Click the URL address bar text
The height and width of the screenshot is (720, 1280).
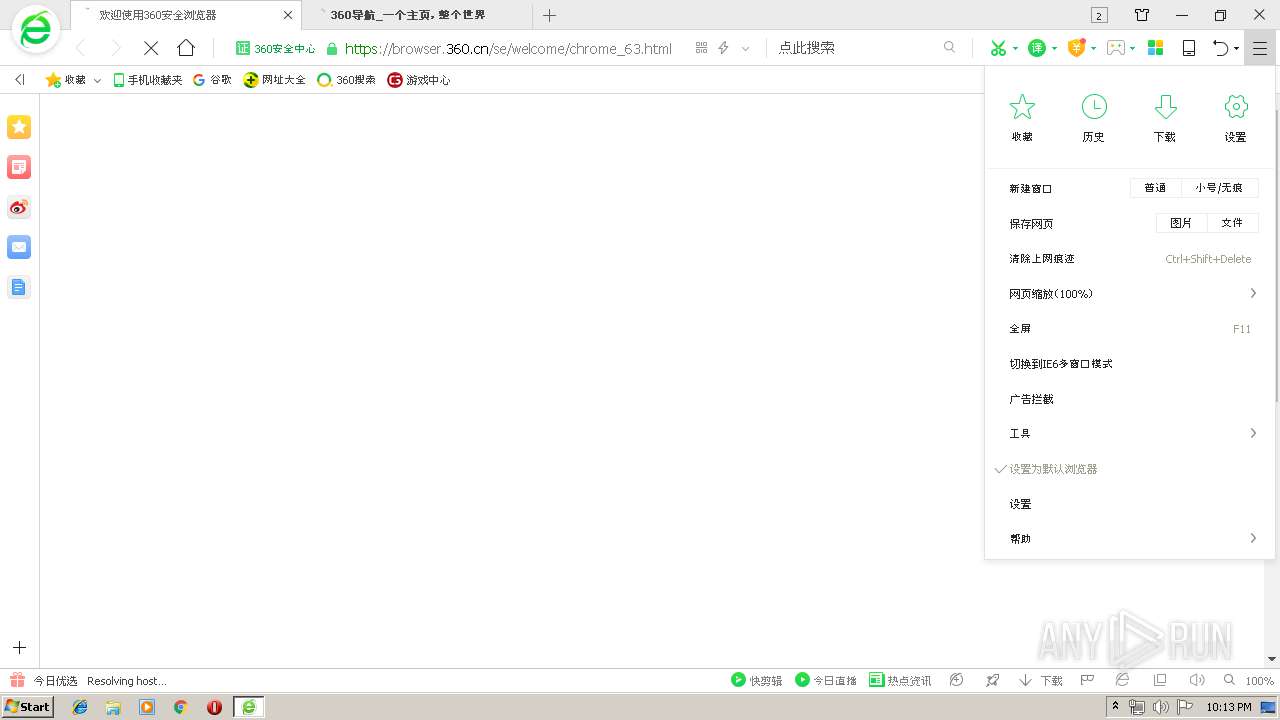pyautogui.click(x=508, y=48)
